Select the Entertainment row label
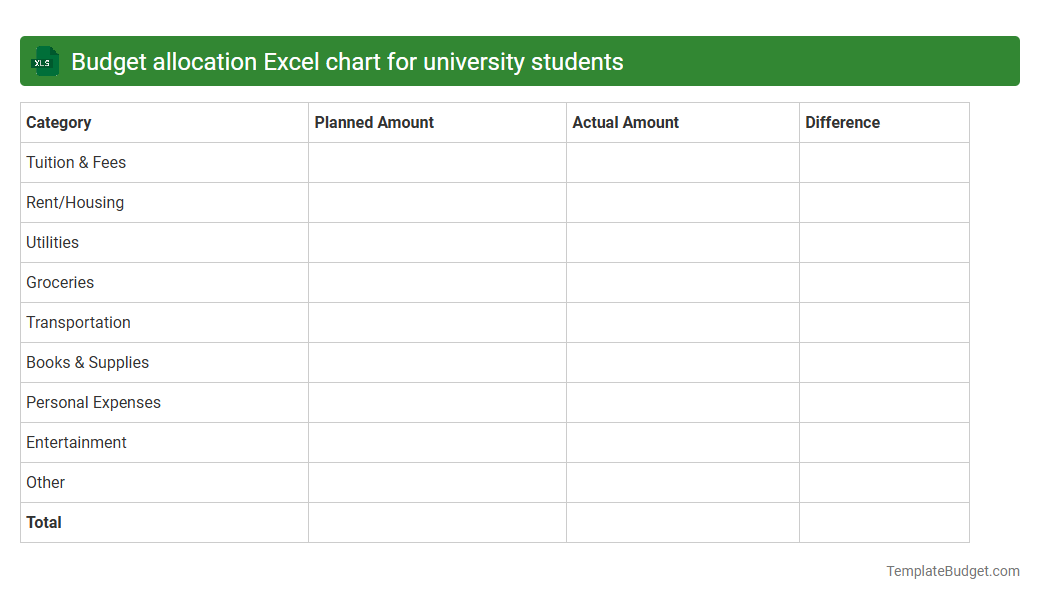Image resolution: width=1040 pixels, height=600 pixels. pos(76,442)
